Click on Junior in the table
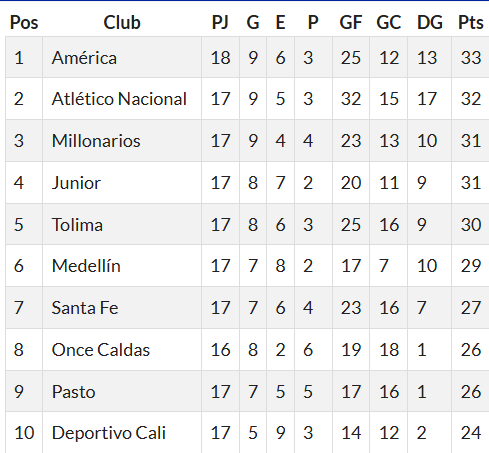Viewport: 489px width, 453px height. pos(76,183)
